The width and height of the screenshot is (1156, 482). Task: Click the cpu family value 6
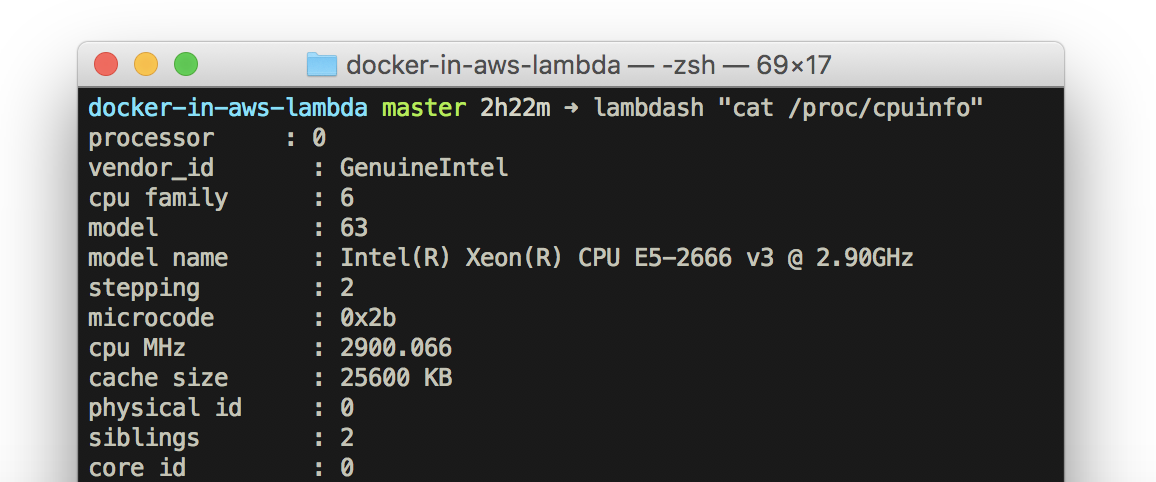(x=347, y=198)
